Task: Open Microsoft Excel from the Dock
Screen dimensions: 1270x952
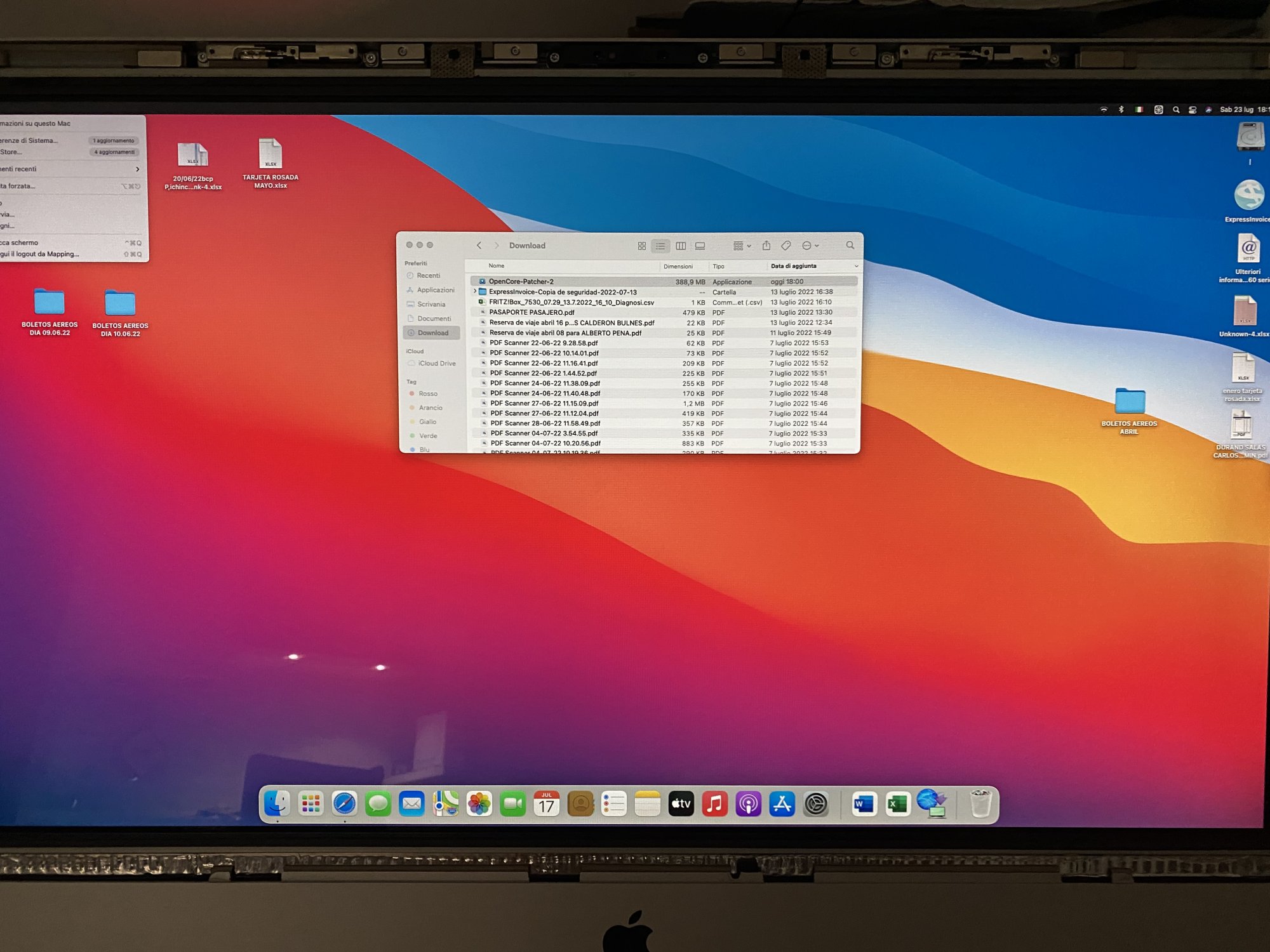Action: pos(897,805)
